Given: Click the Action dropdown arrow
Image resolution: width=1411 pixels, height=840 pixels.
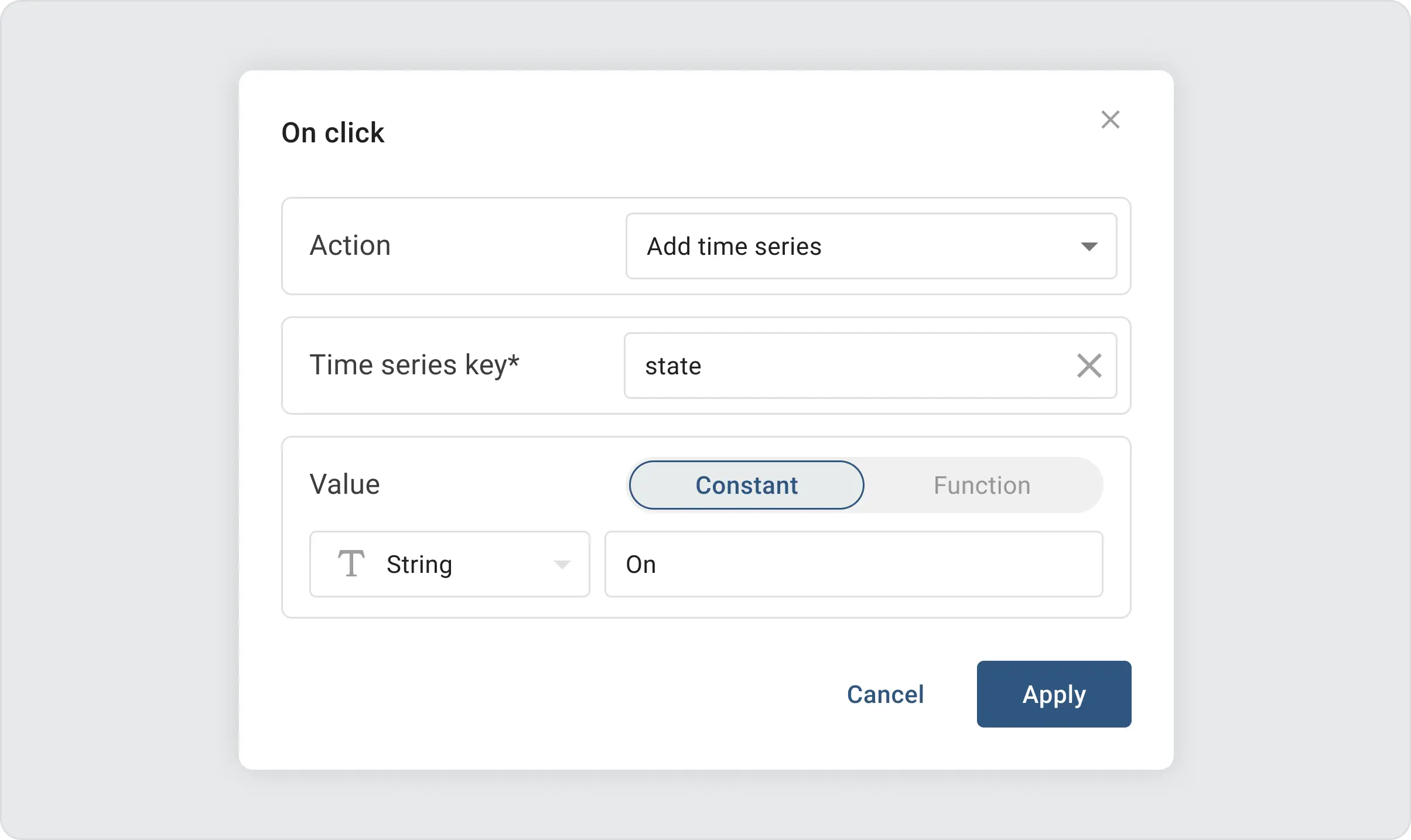Looking at the screenshot, I should 1089,247.
